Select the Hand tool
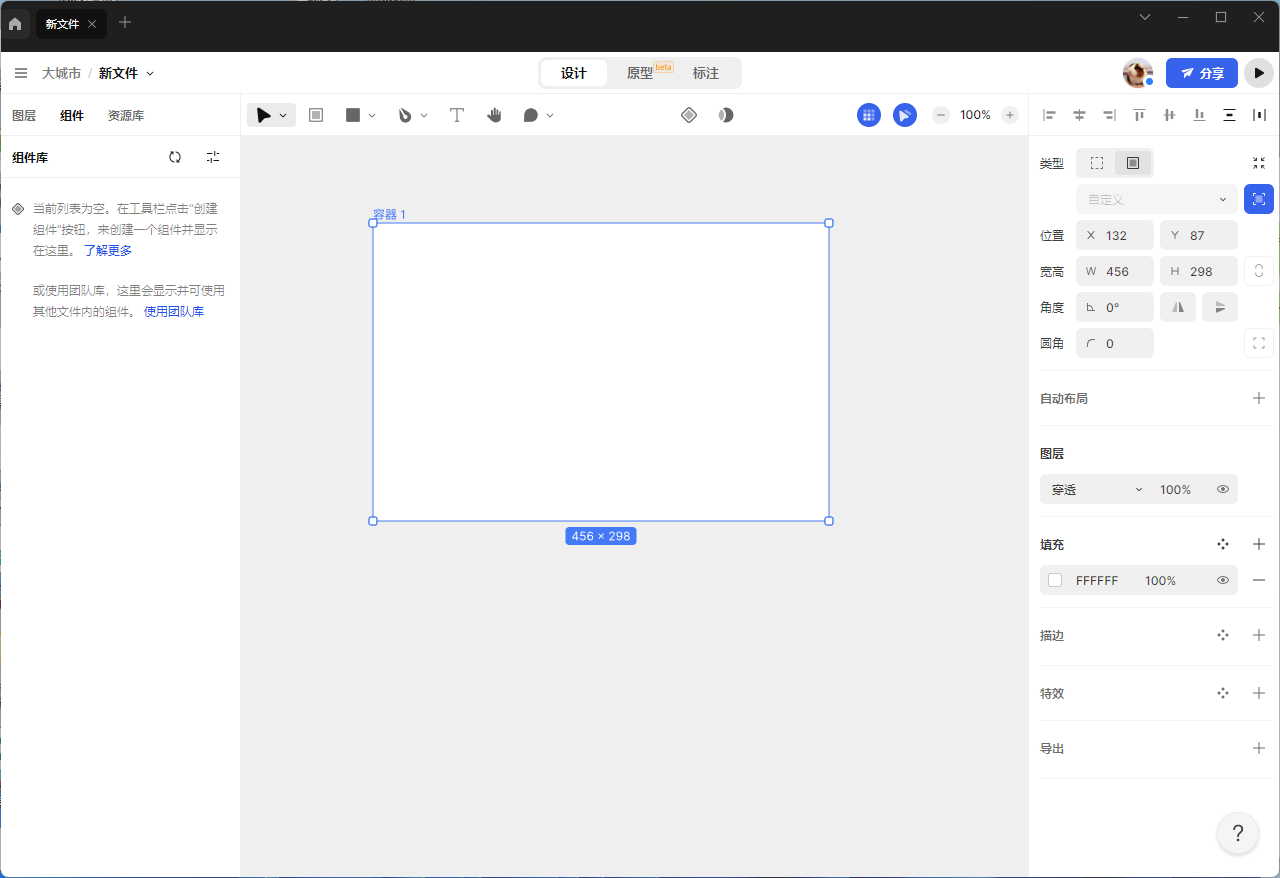Screen dimensions: 1280x878 pos(494,115)
